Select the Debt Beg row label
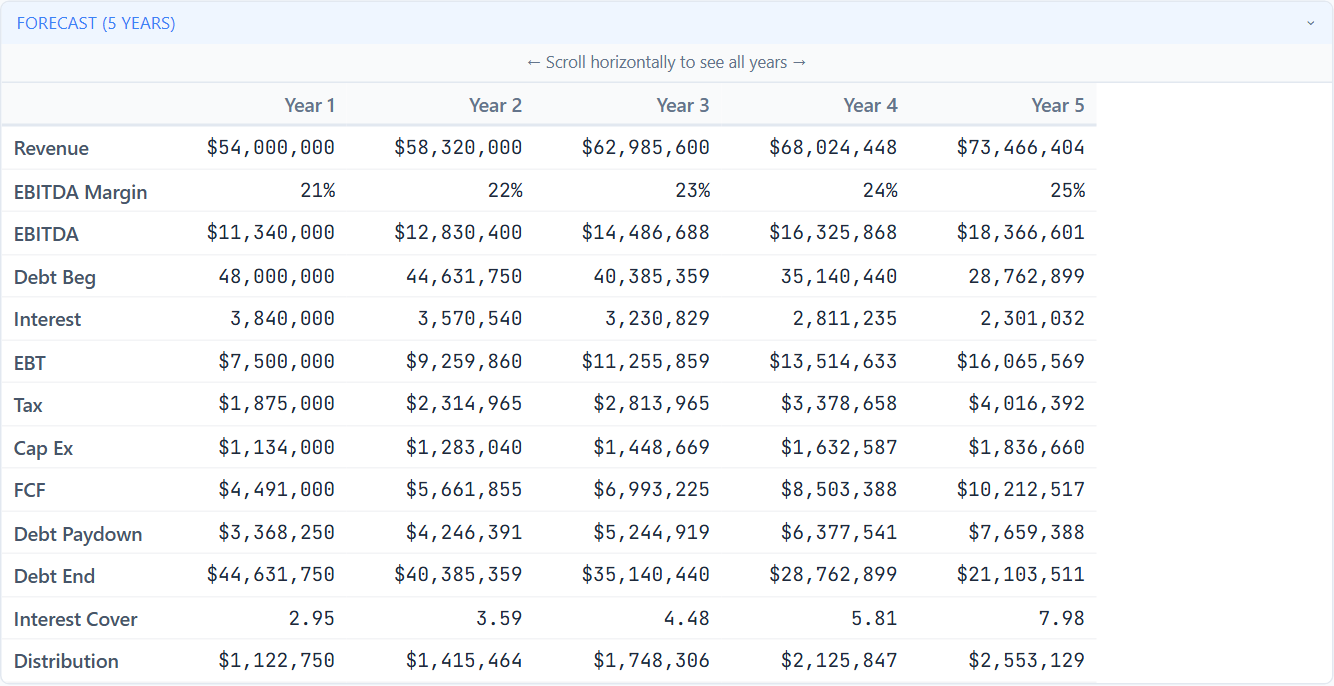 [55, 277]
